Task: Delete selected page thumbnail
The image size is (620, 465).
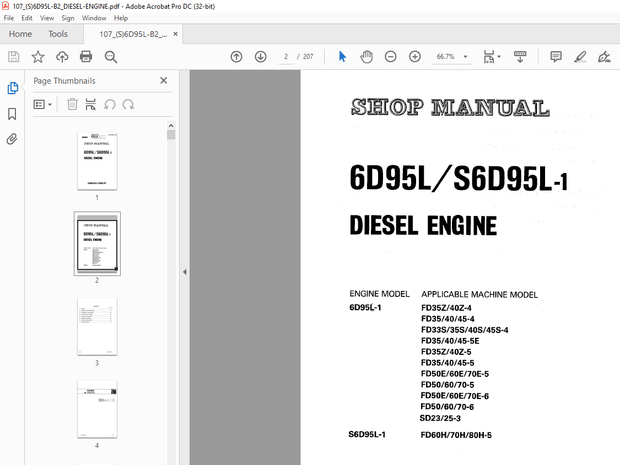Action: point(72,104)
